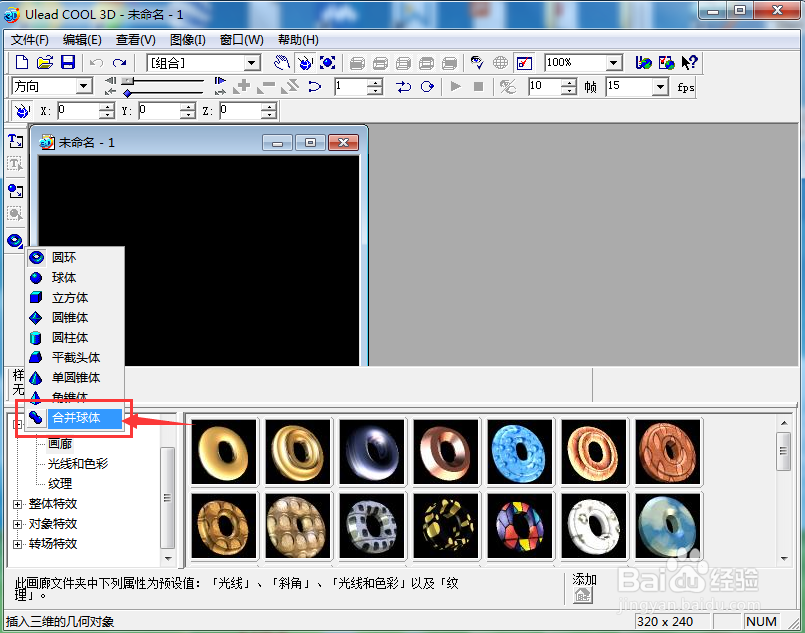The height and width of the screenshot is (633, 805).
Task: Click the timeline keyframe slider
Action: 127,93
